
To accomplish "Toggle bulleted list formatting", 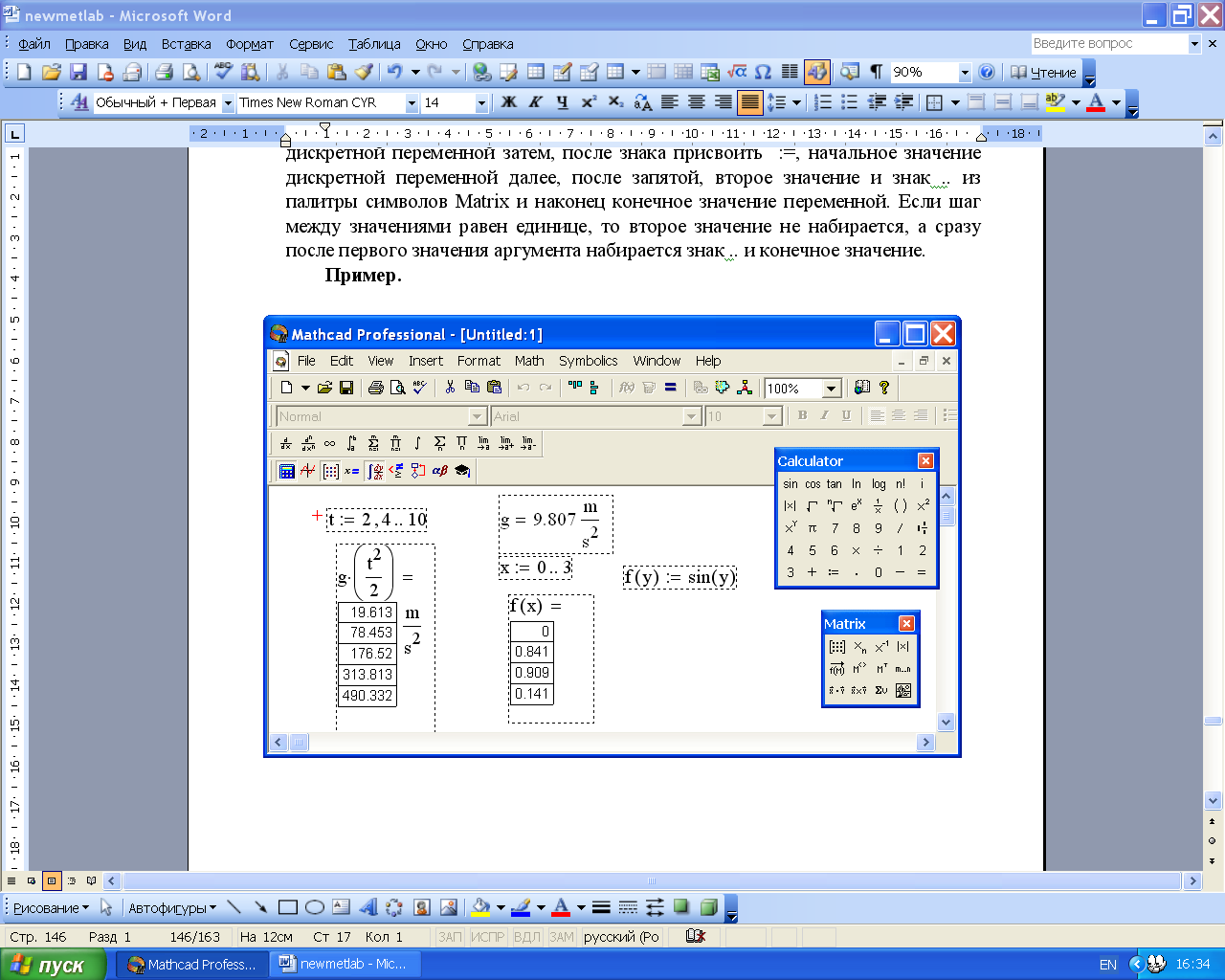I will (849, 102).
